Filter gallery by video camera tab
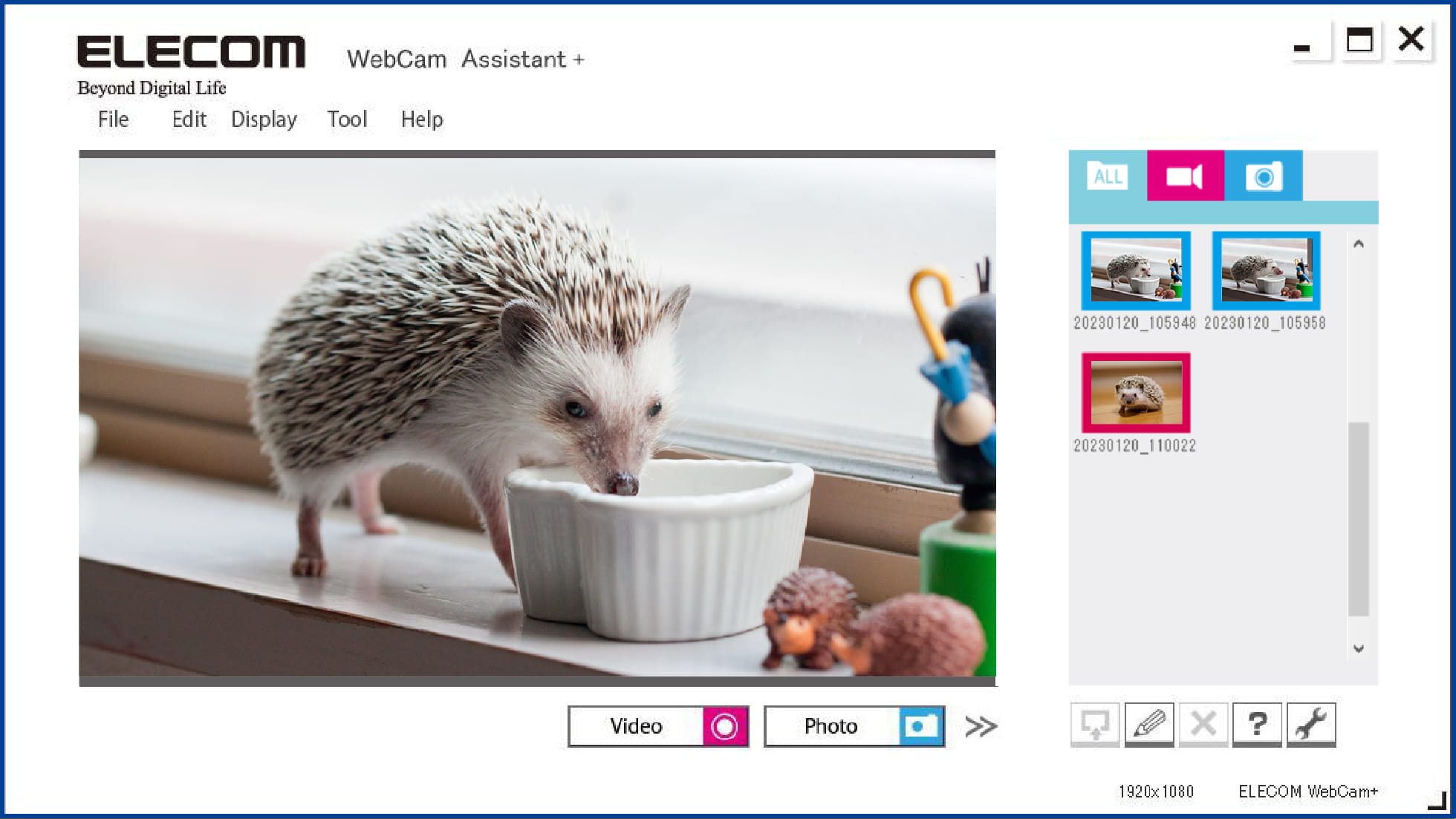Image resolution: width=1456 pixels, height=819 pixels. (x=1185, y=176)
